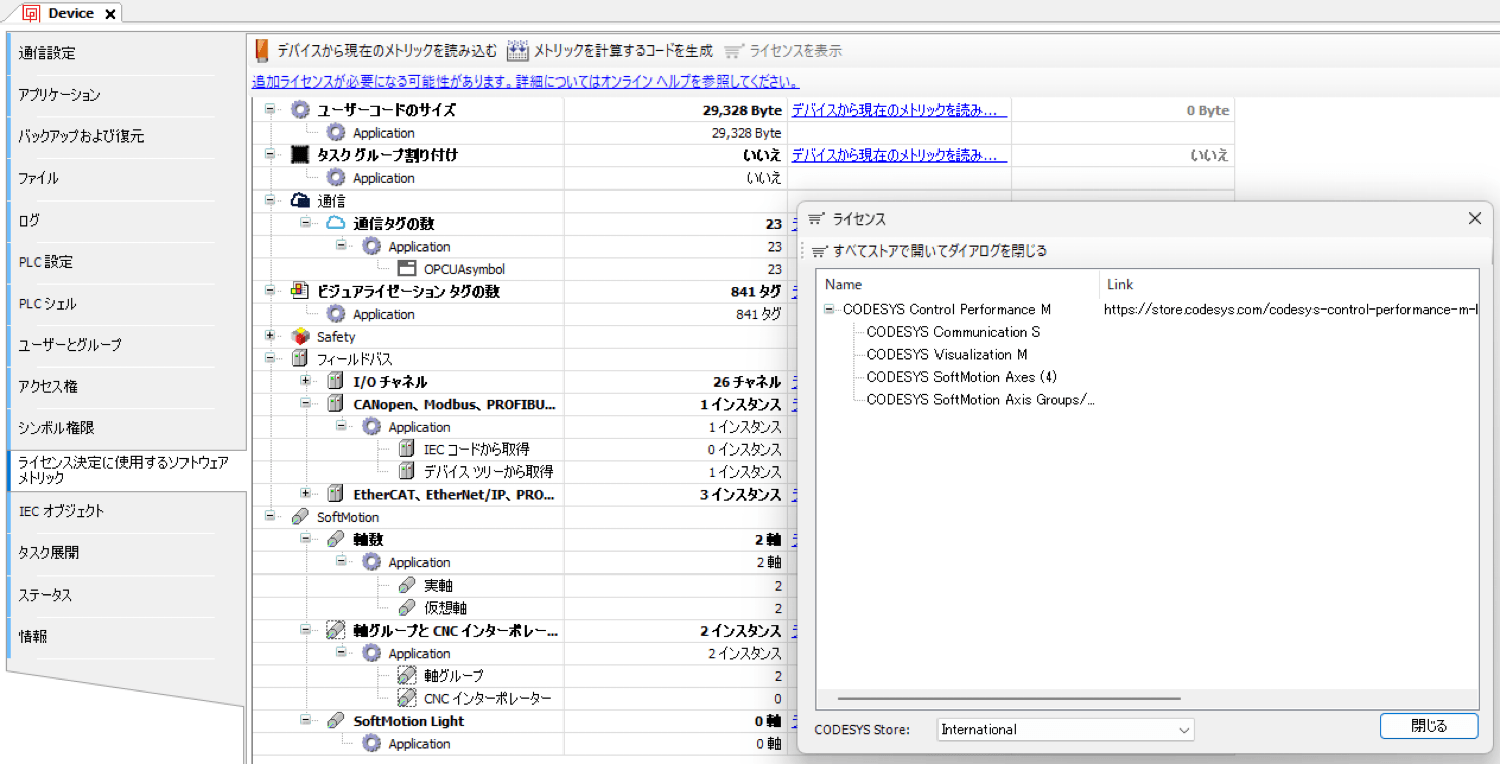
Task: Click the gear icon beside ユーザーコードのサイズ
Action: 300,110
